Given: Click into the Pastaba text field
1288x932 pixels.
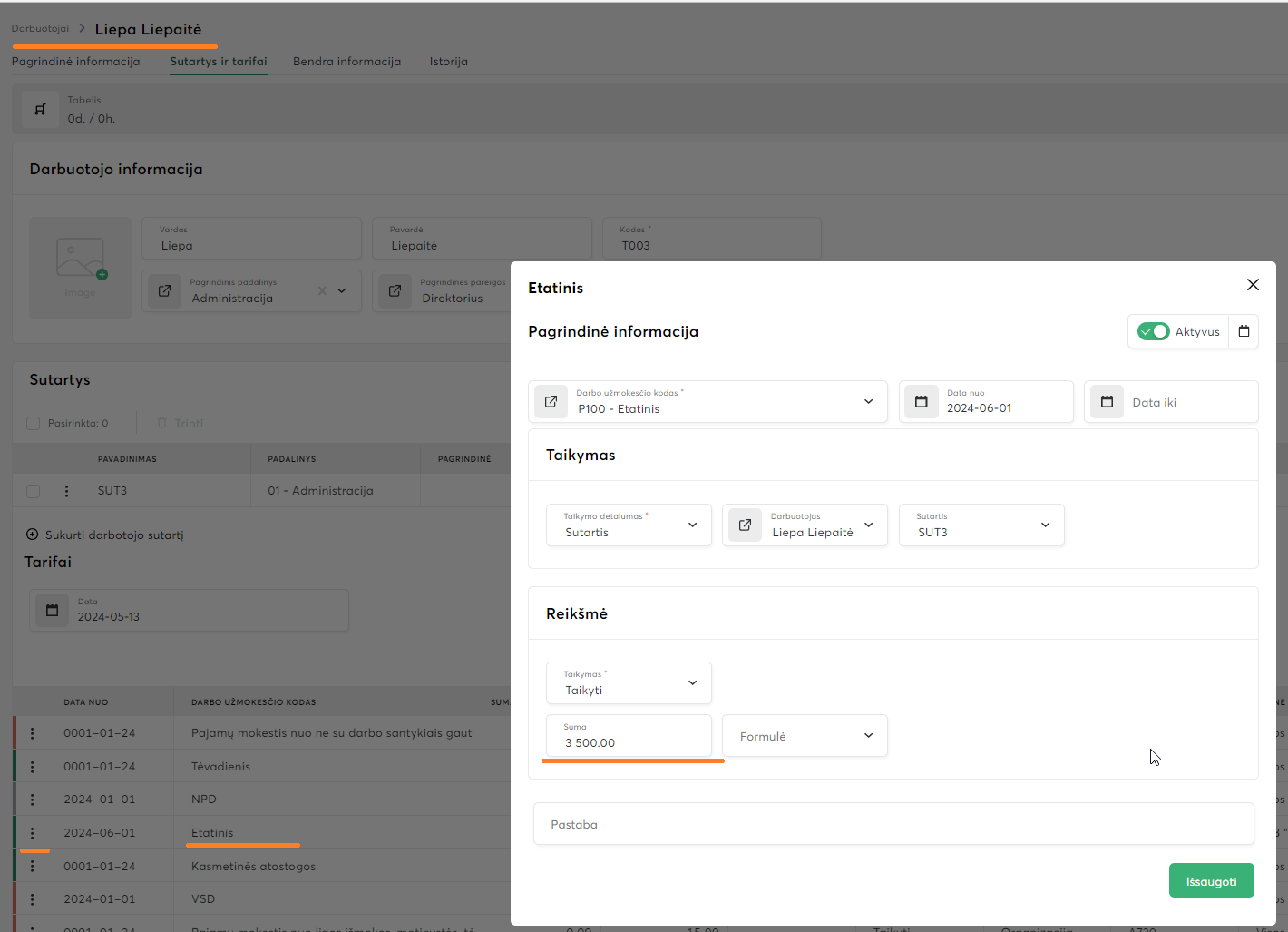Looking at the screenshot, I should tap(893, 824).
